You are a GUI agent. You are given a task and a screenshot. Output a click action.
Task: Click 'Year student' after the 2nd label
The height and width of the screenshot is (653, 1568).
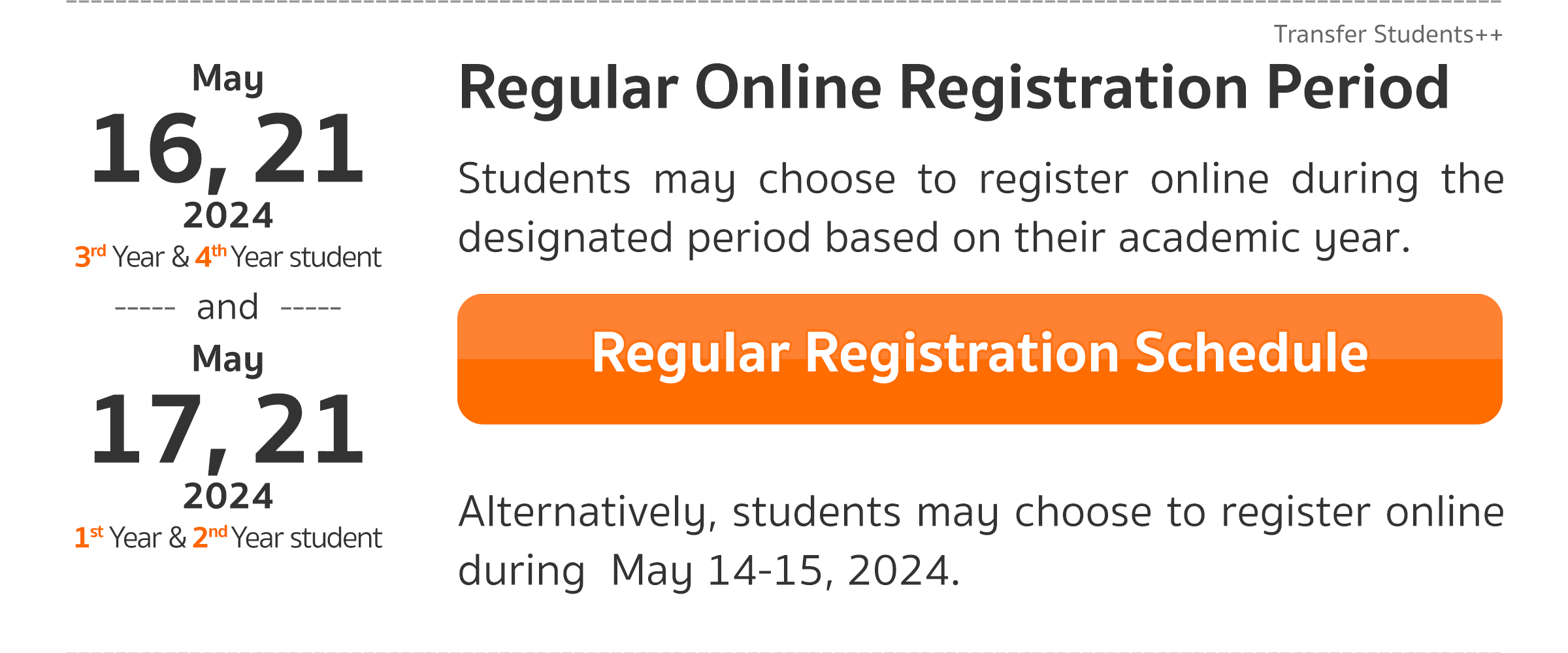[x=306, y=538]
